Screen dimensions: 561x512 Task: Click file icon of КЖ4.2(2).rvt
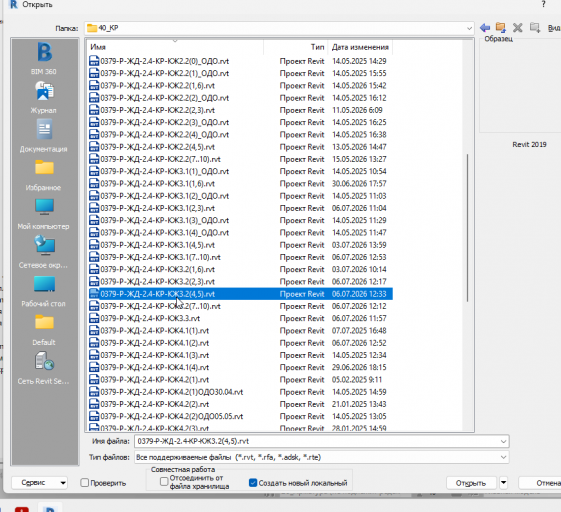pos(94,404)
